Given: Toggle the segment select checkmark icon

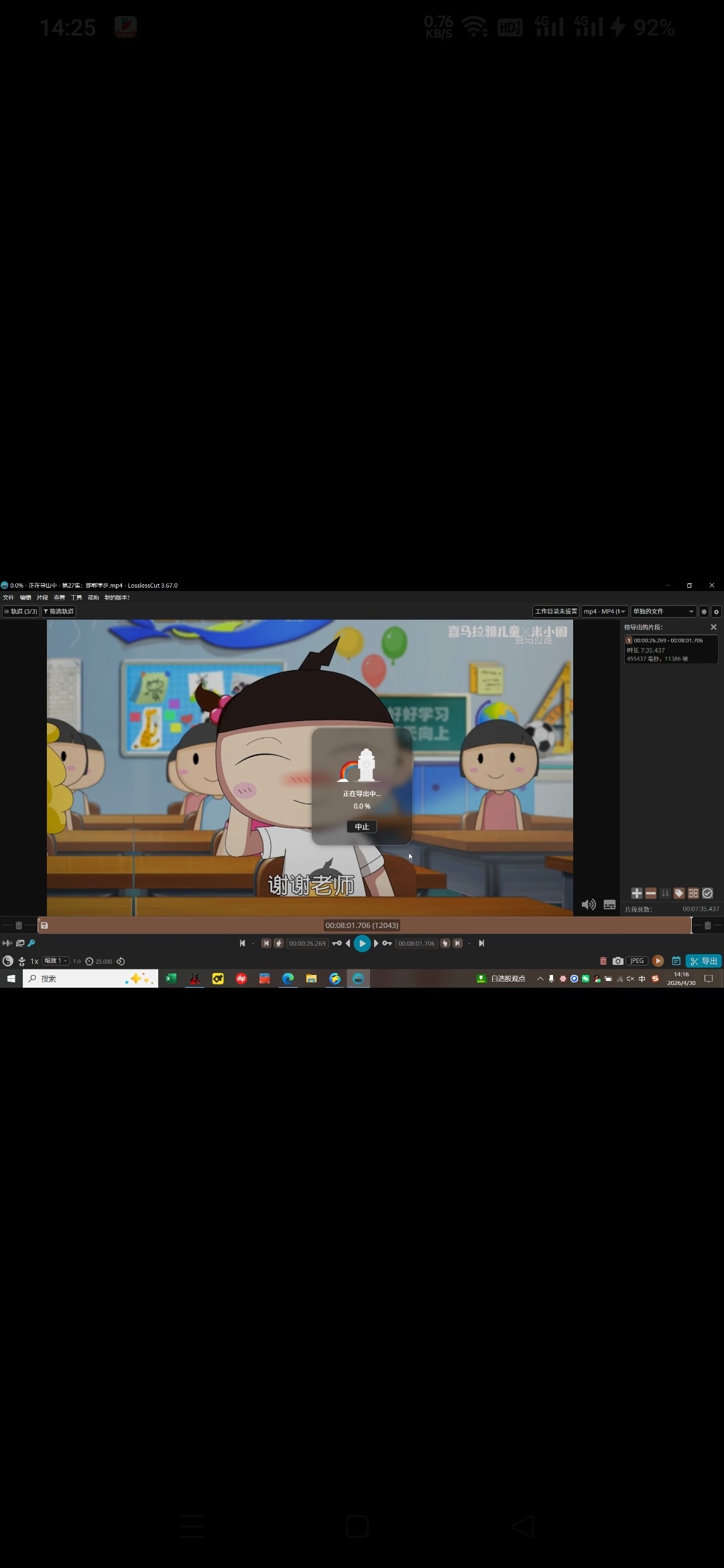Looking at the screenshot, I should (x=708, y=893).
